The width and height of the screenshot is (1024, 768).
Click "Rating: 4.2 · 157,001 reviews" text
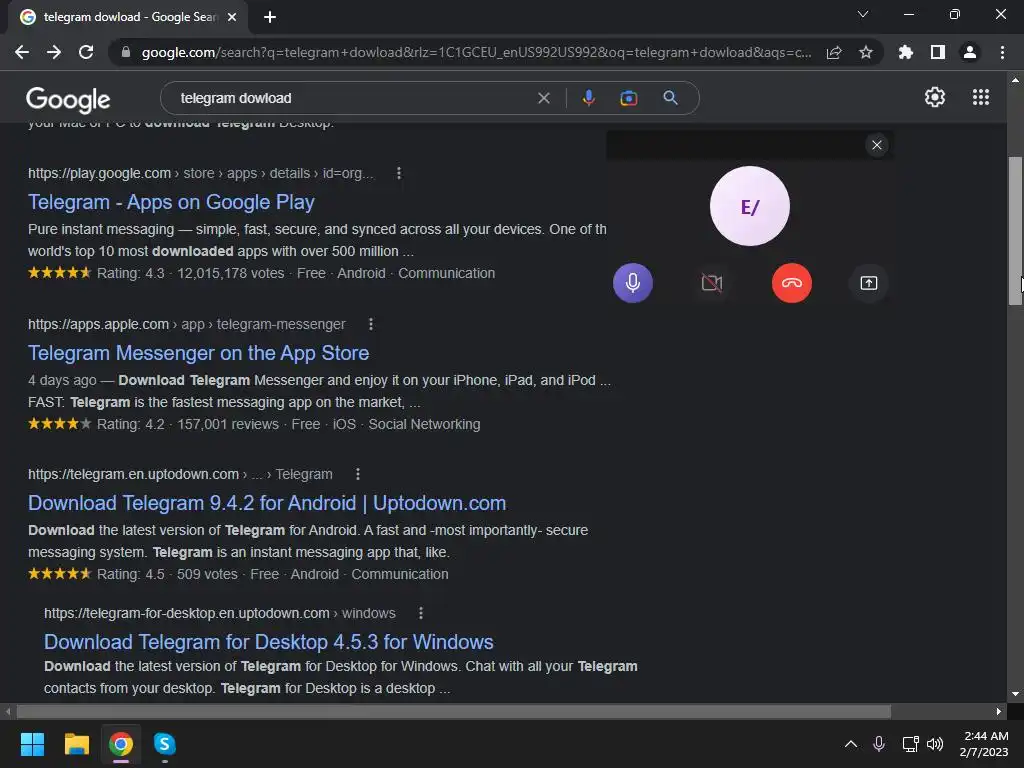(x=188, y=424)
